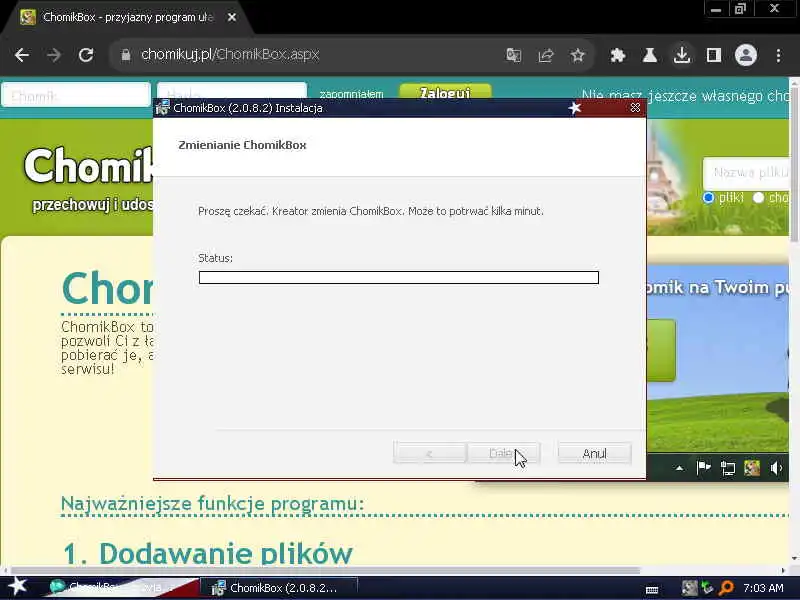The width and height of the screenshot is (800, 600).
Task: Click the speaker icon in promo tray
Action: 776,468
